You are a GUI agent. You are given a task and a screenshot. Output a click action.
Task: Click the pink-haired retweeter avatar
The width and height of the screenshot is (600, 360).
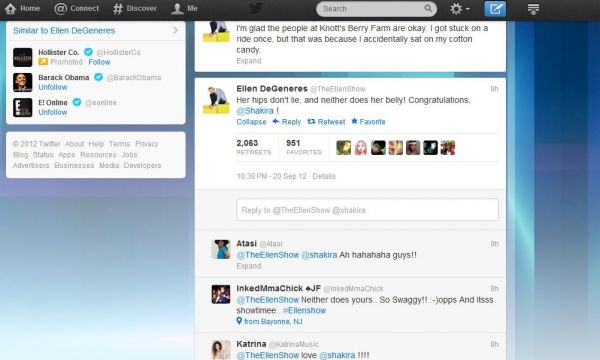[x=361, y=148]
